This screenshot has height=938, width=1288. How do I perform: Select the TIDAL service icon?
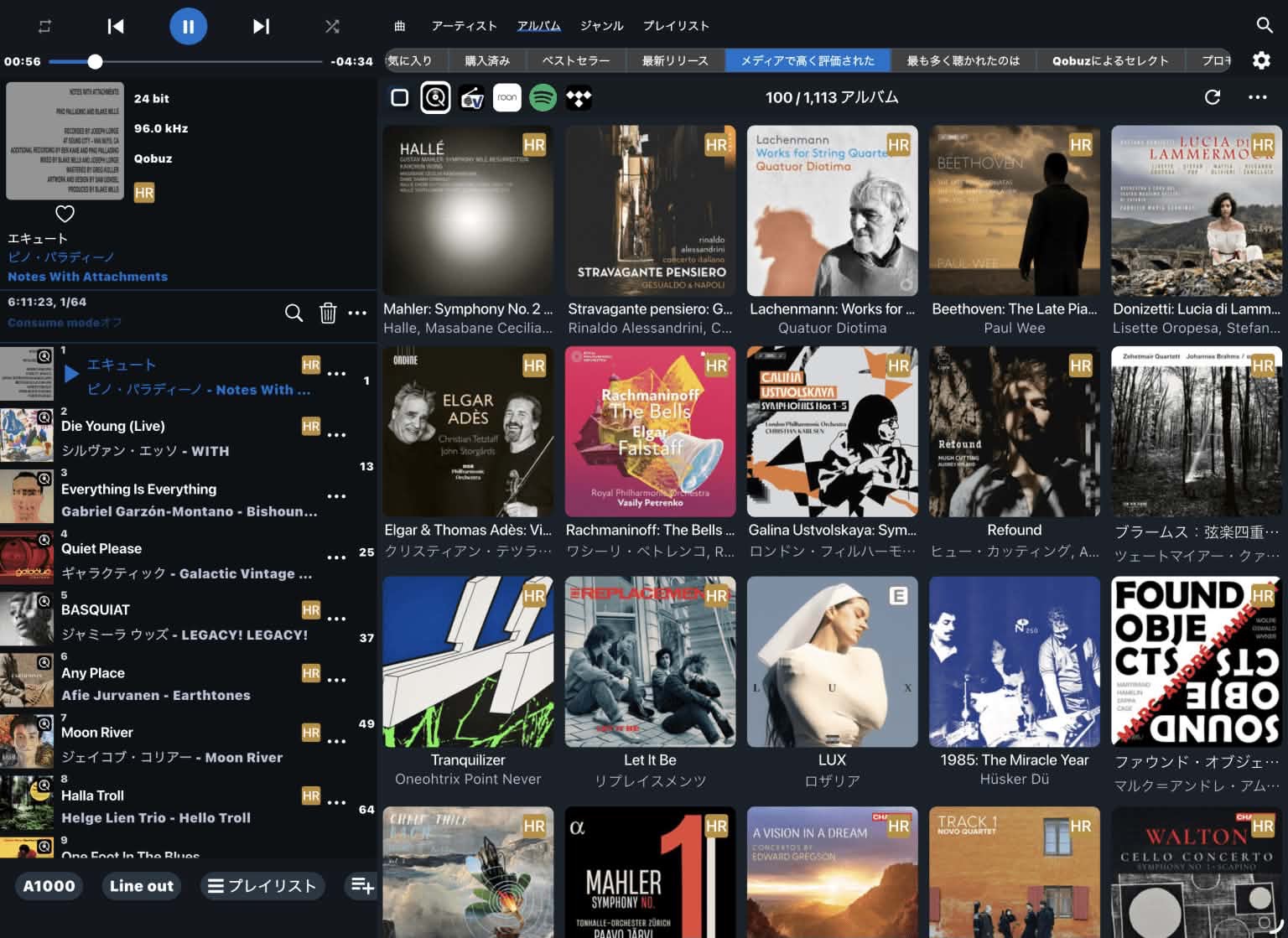click(x=579, y=98)
